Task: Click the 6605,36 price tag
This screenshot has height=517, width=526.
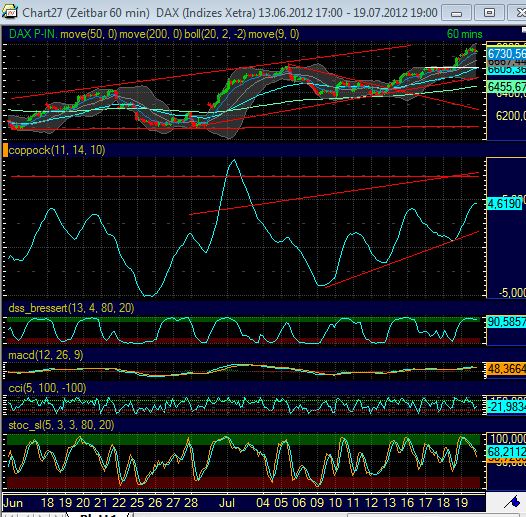Action: [506, 70]
